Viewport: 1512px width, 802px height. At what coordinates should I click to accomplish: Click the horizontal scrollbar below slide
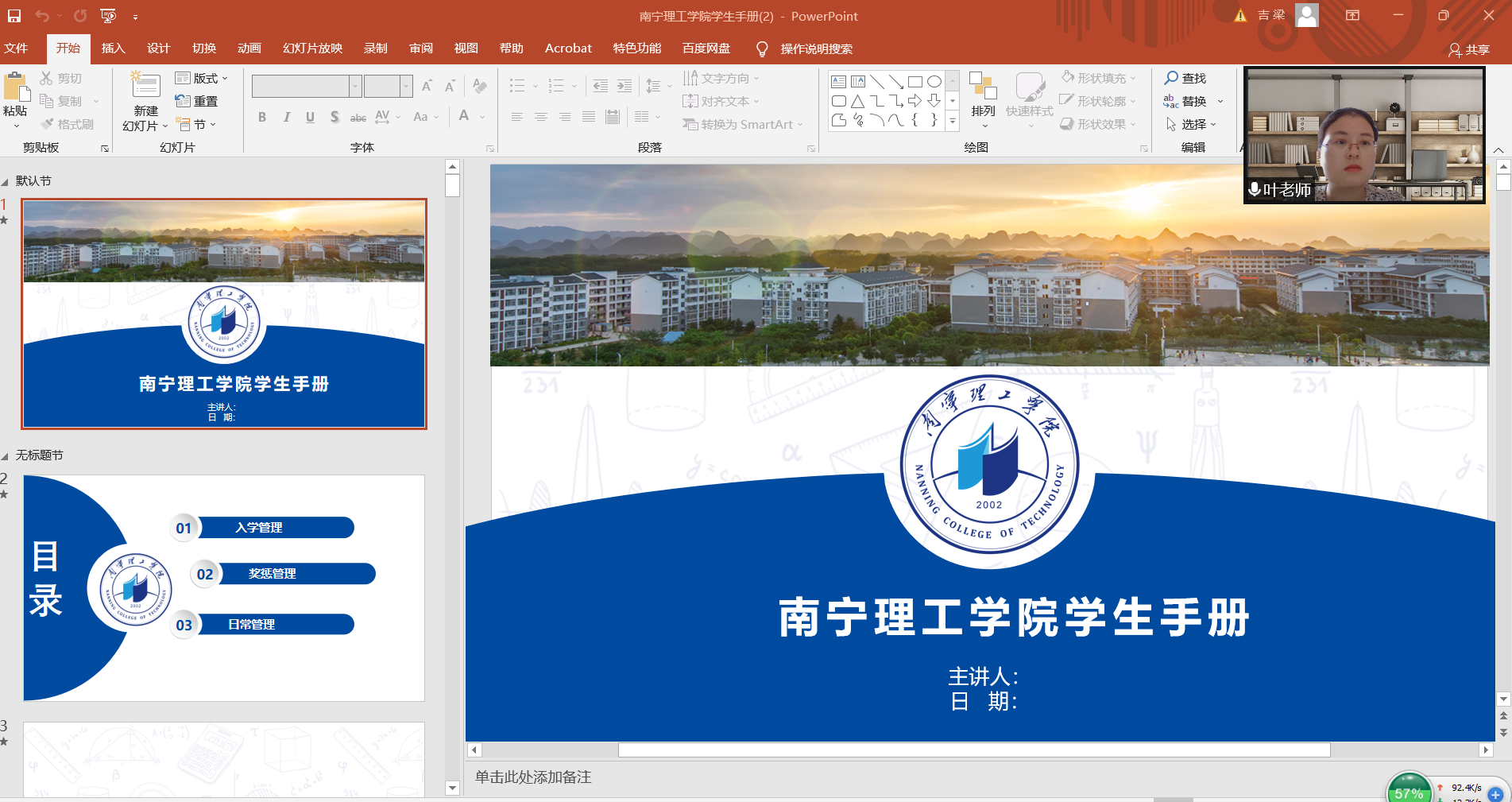pyautogui.click(x=973, y=750)
